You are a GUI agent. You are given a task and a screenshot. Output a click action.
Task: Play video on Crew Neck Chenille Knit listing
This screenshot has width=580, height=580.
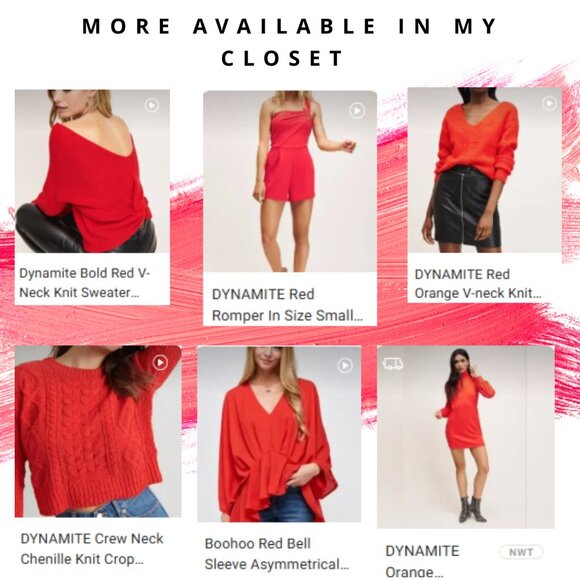(160, 362)
